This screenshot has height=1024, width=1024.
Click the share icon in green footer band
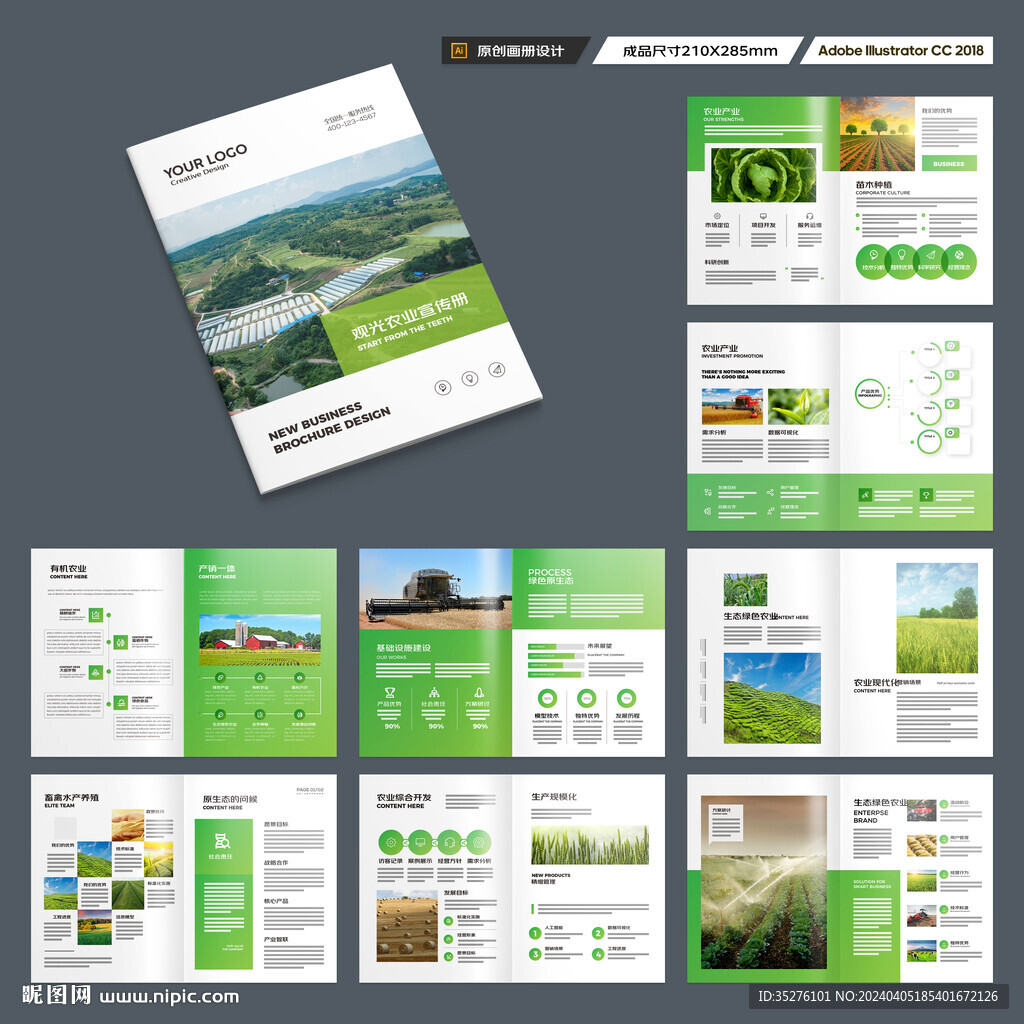(770, 492)
